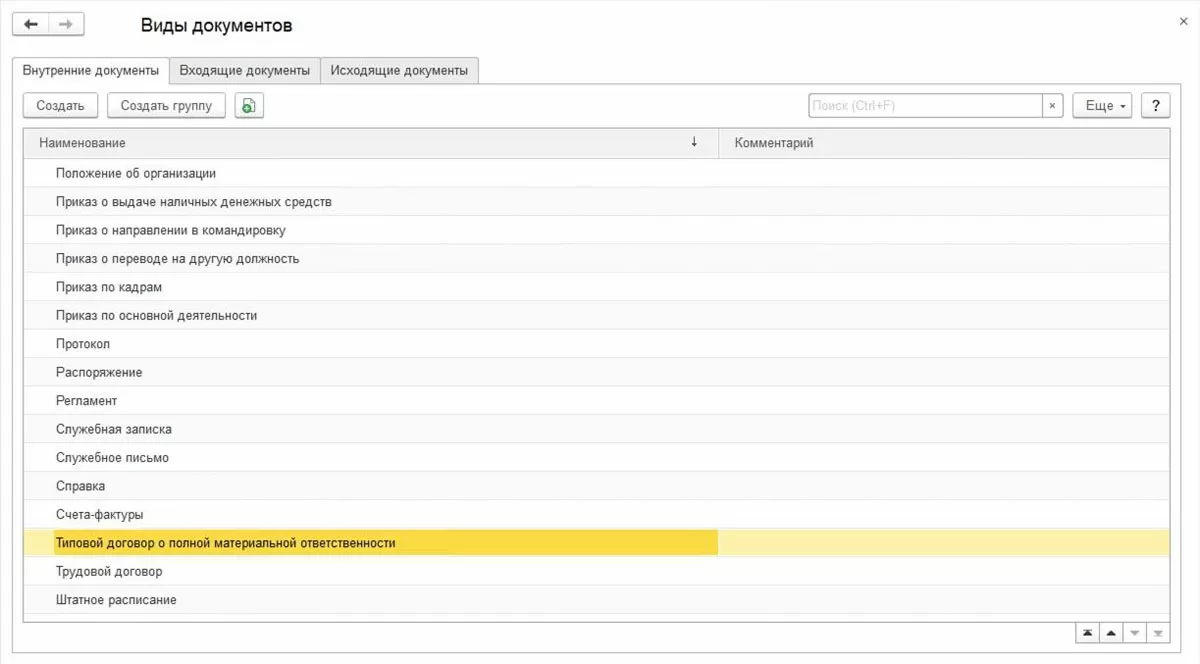Close the Виды документов window
1200x664 pixels.
point(1184,21)
